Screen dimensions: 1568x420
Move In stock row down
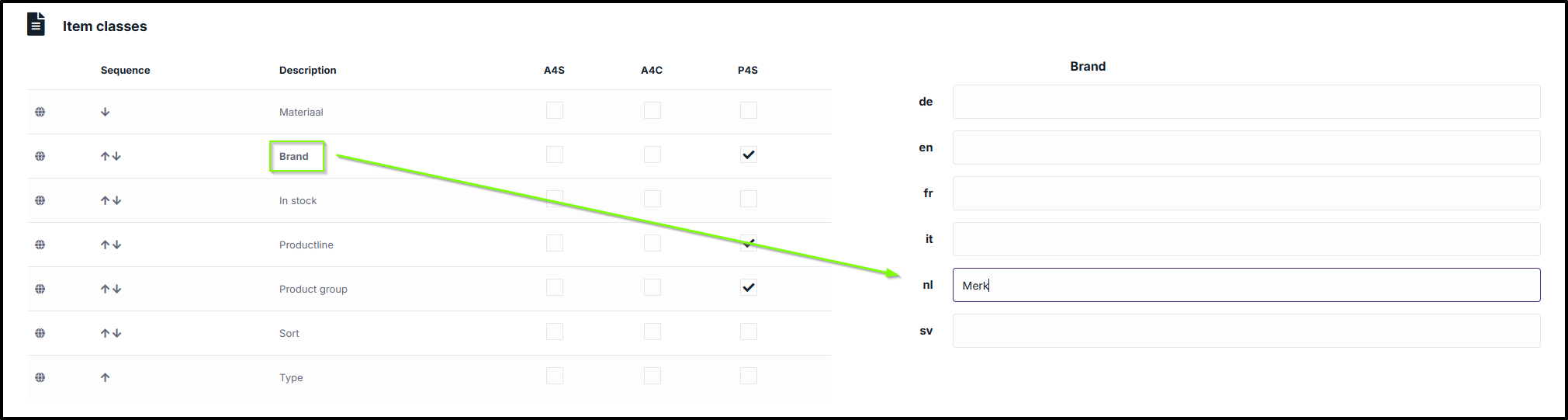pyautogui.click(x=116, y=200)
